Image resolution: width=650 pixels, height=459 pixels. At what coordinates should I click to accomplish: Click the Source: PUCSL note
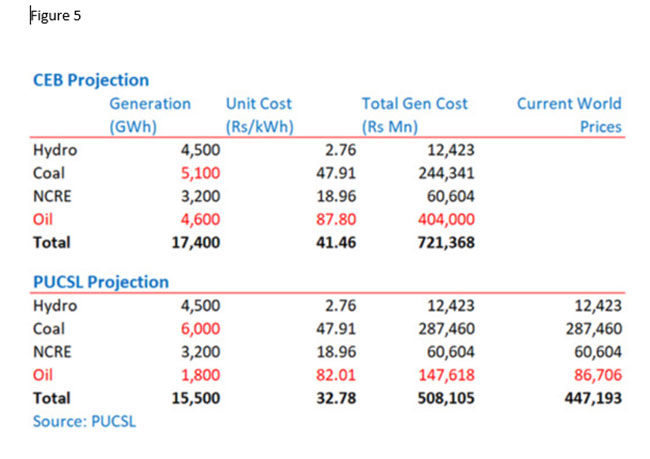click(x=84, y=421)
